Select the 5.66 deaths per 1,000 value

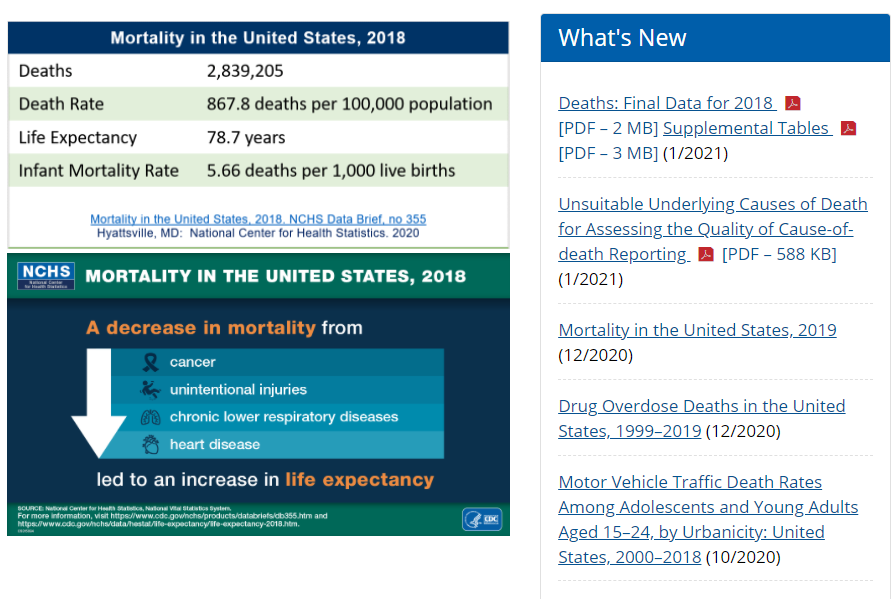[x=331, y=170]
